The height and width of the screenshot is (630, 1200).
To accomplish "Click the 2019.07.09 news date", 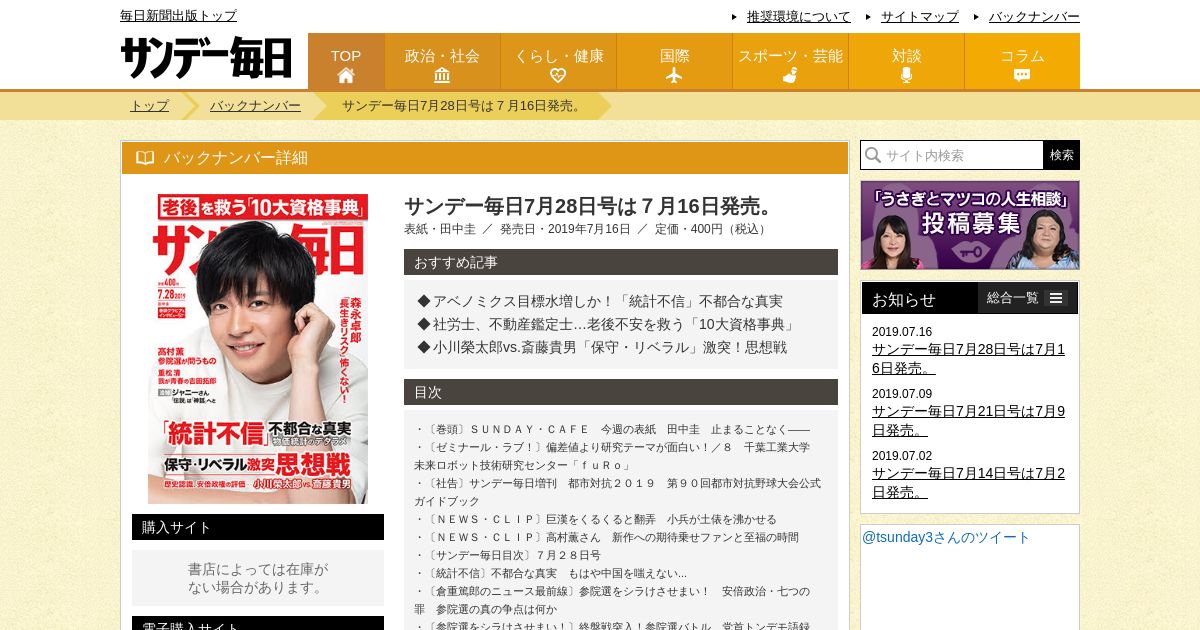I will click(902, 394).
